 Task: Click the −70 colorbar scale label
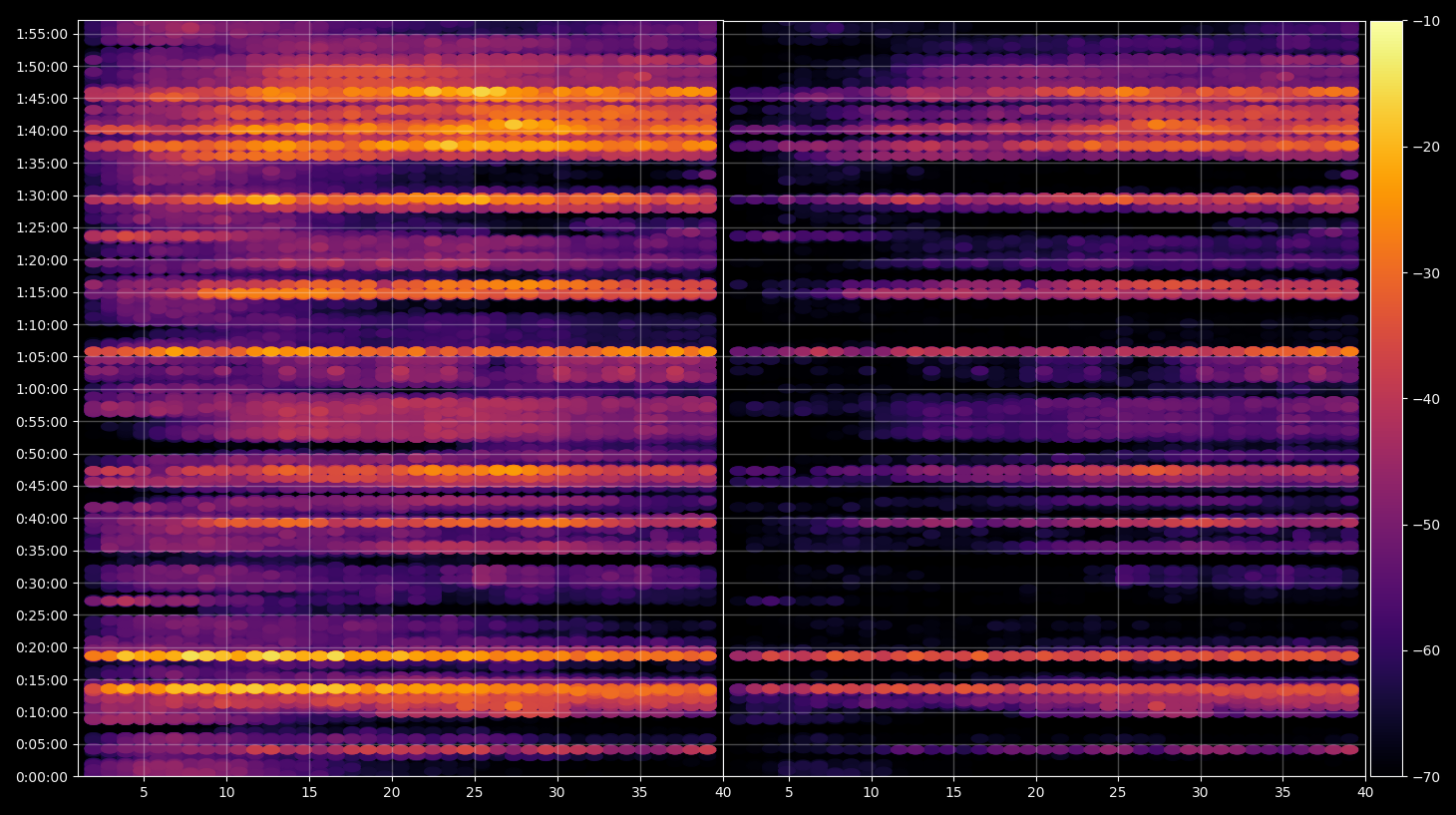[1426, 777]
